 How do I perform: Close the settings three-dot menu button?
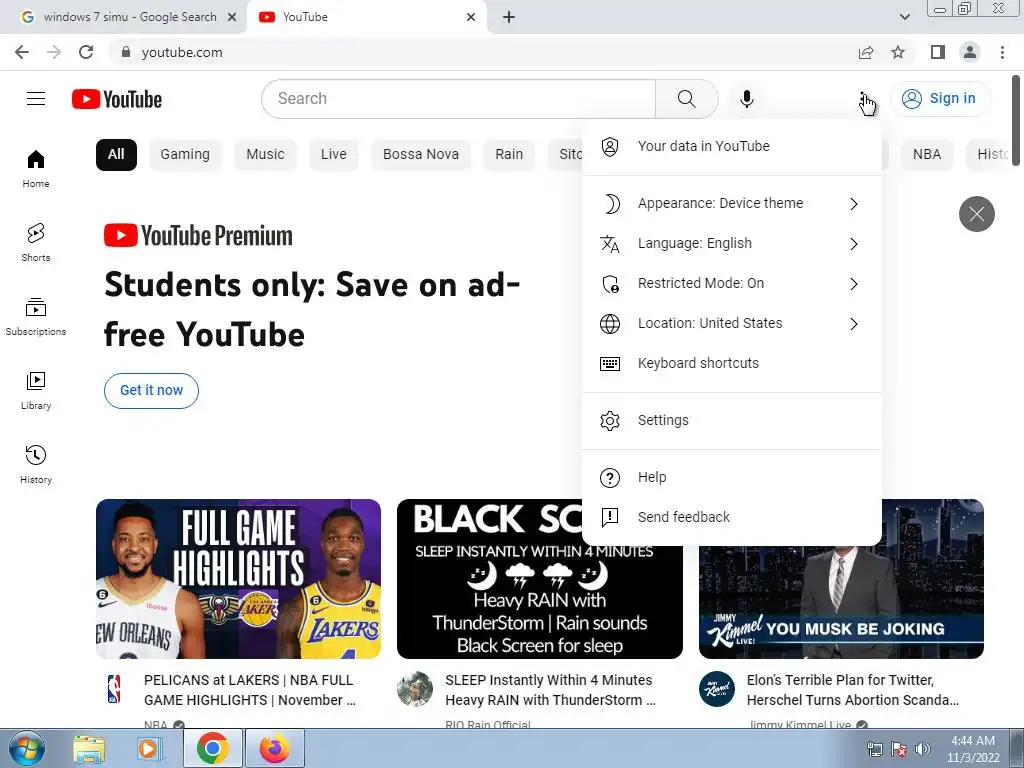click(x=863, y=99)
